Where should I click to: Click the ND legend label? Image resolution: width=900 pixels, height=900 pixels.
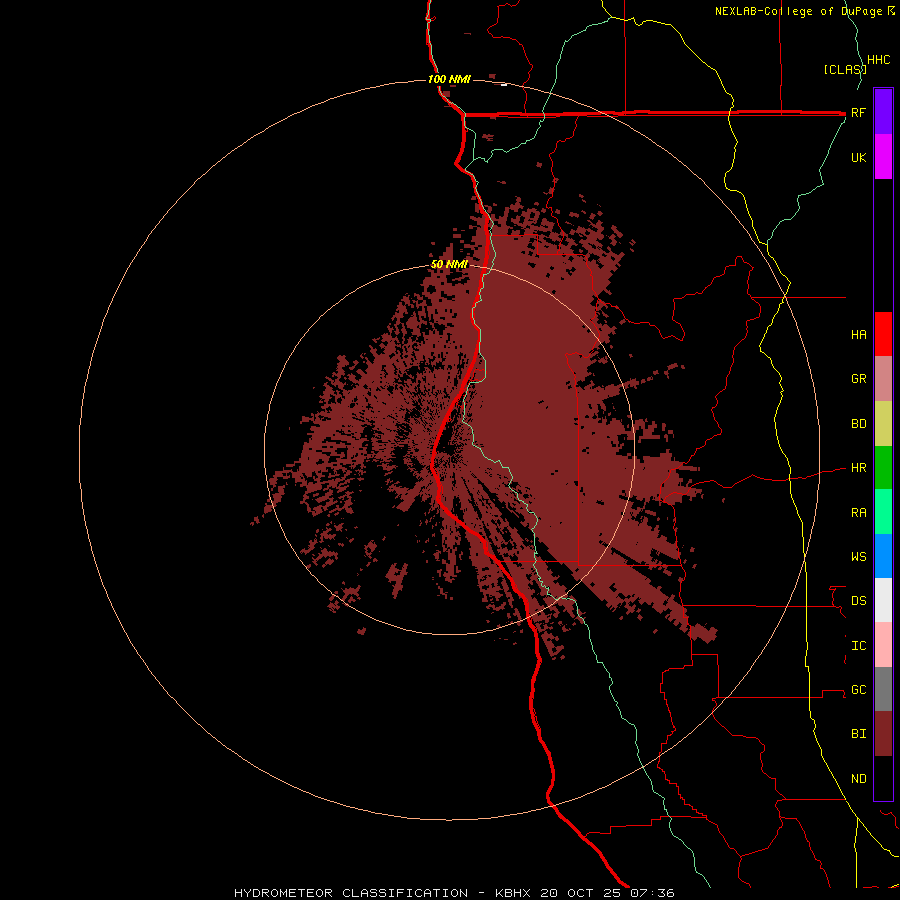858,779
